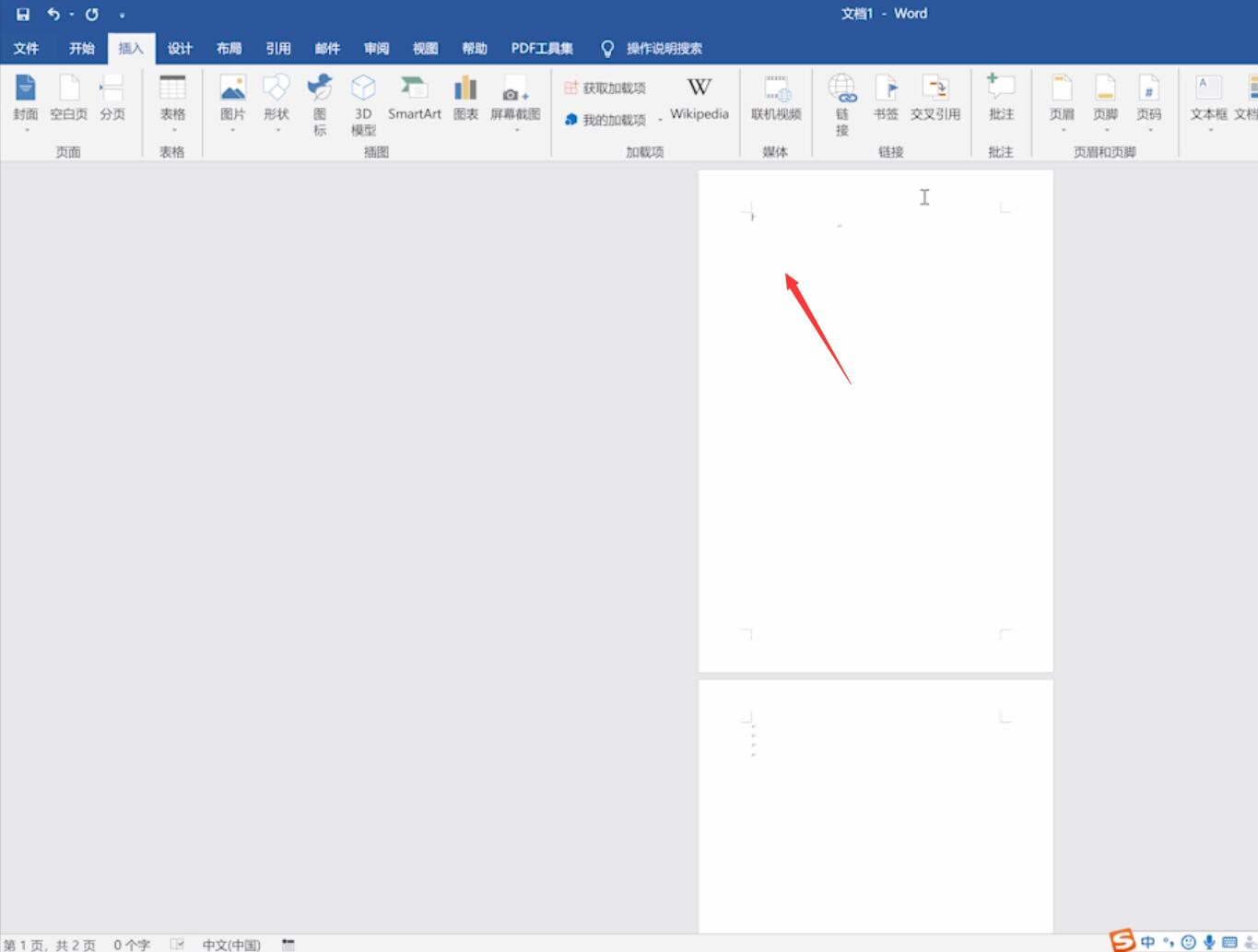This screenshot has width=1258, height=952.
Task: Switch to the 视图 tab
Action: coord(425,48)
